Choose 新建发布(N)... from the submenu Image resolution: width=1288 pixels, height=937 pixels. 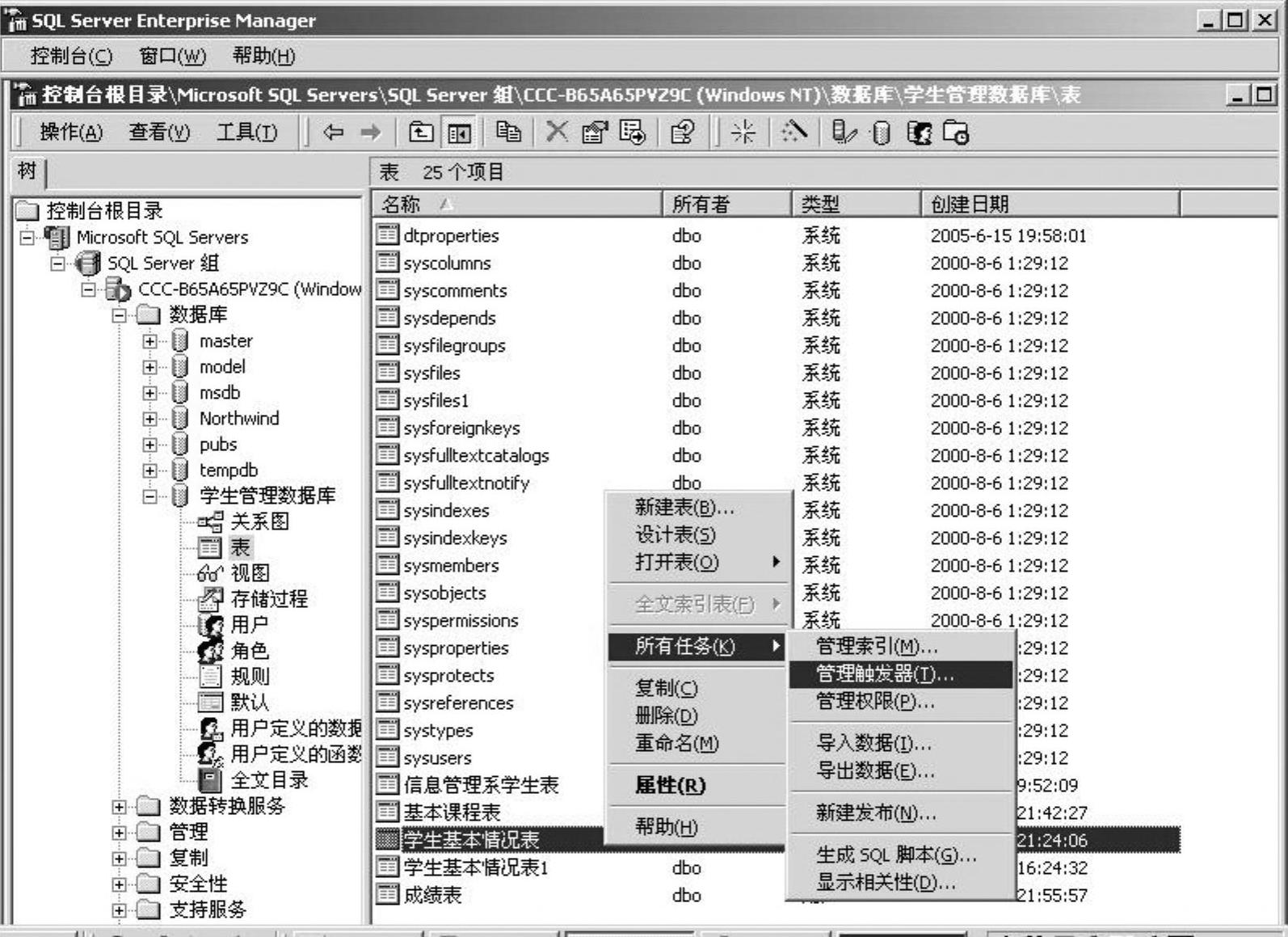pos(901,812)
